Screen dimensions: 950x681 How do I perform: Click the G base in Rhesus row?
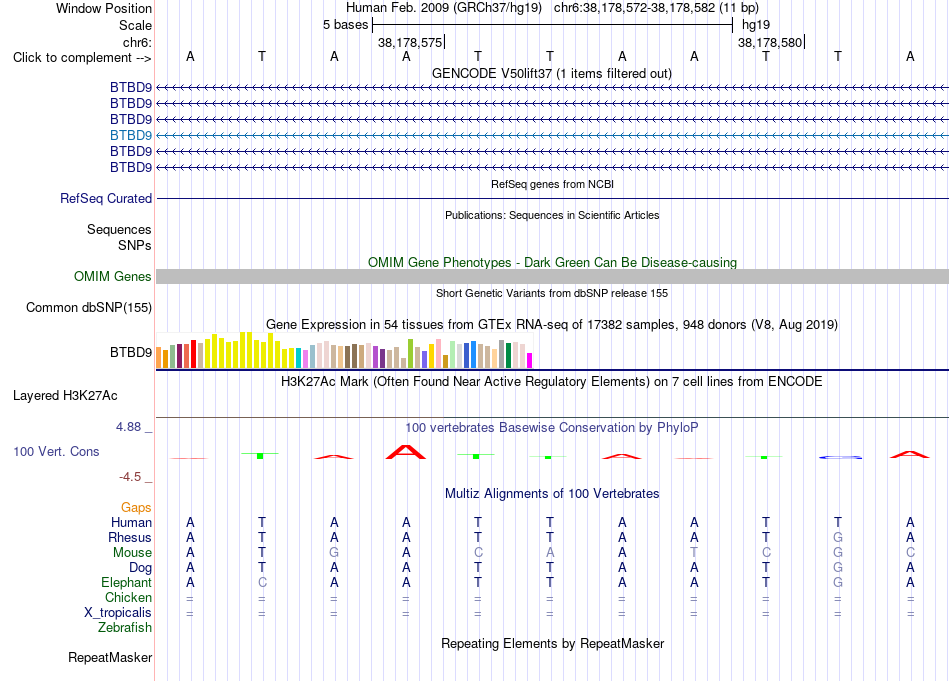(x=838, y=537)
